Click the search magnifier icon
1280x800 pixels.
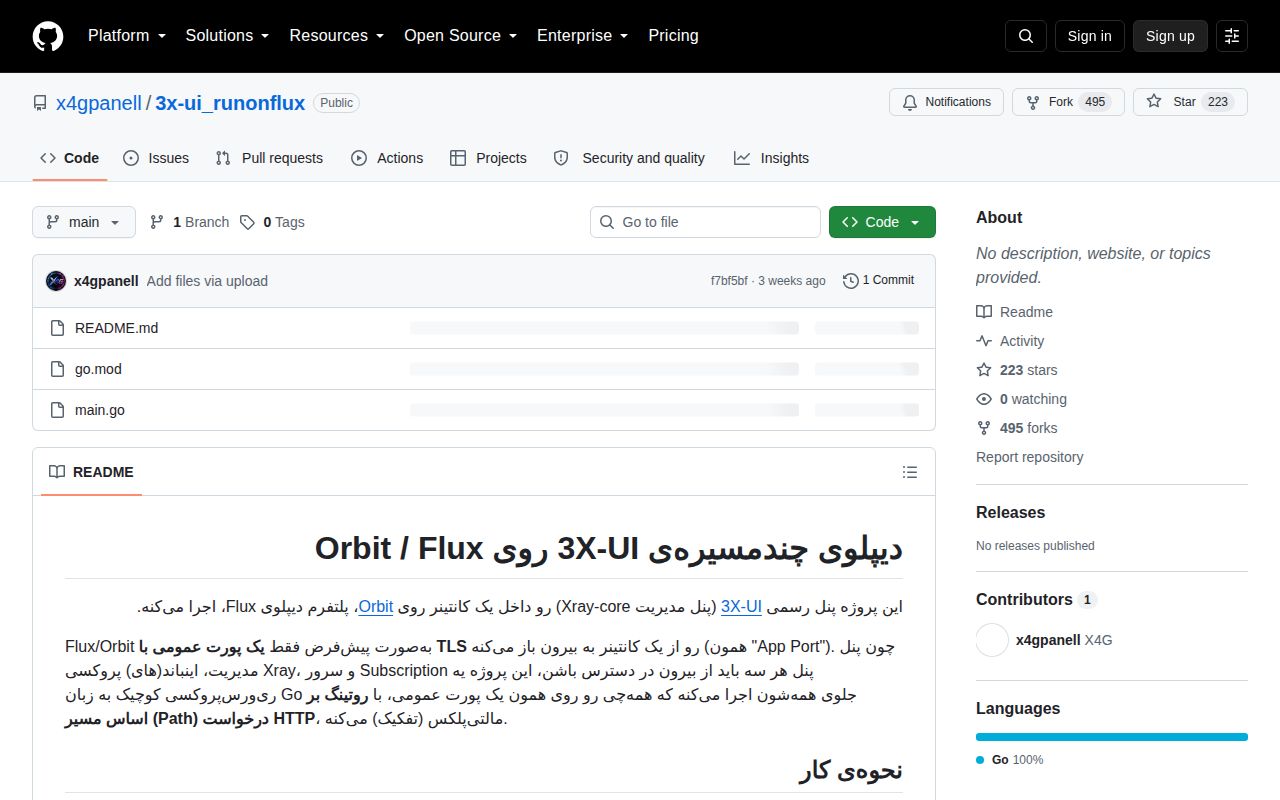pos(1026,36)
